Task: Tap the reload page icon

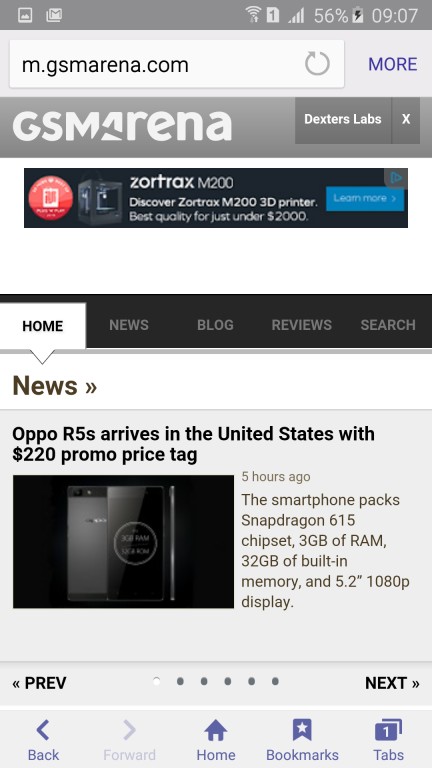Action: pos(317,64)
